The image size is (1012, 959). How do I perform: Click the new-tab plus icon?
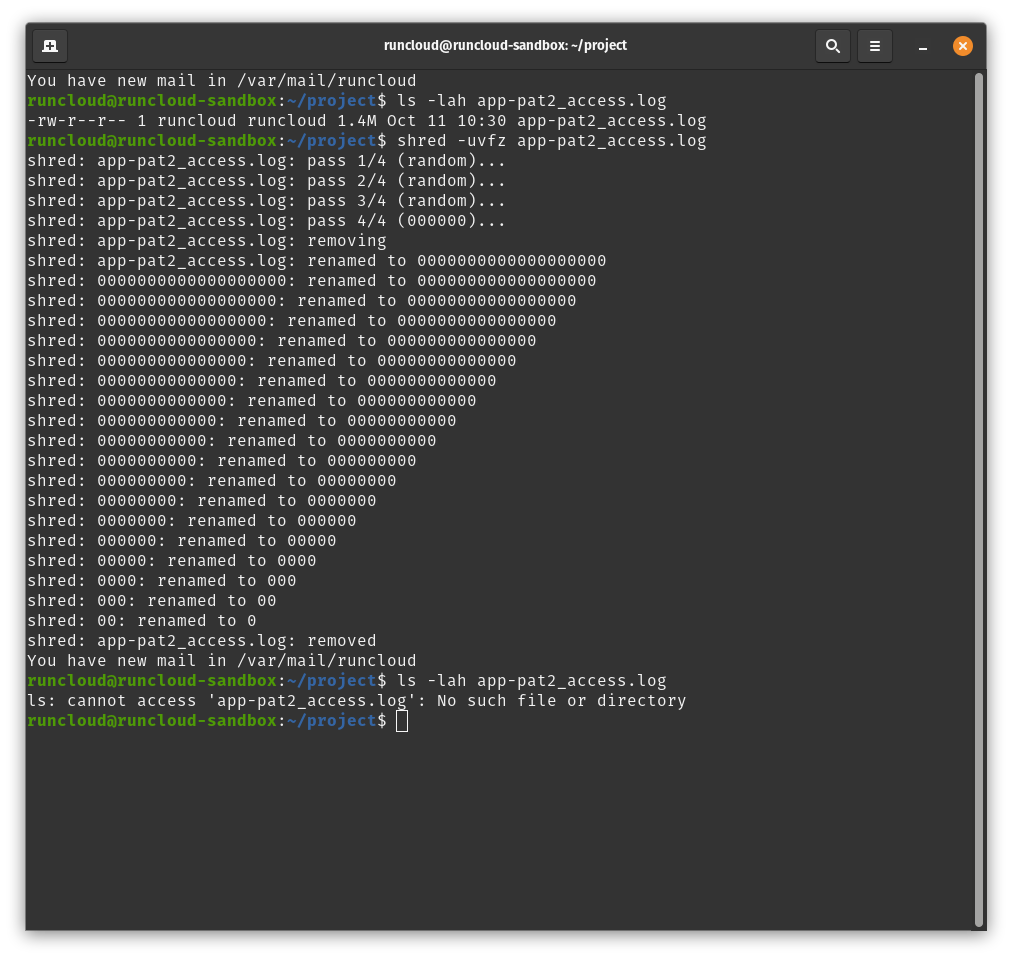click(x=49, y=45)
